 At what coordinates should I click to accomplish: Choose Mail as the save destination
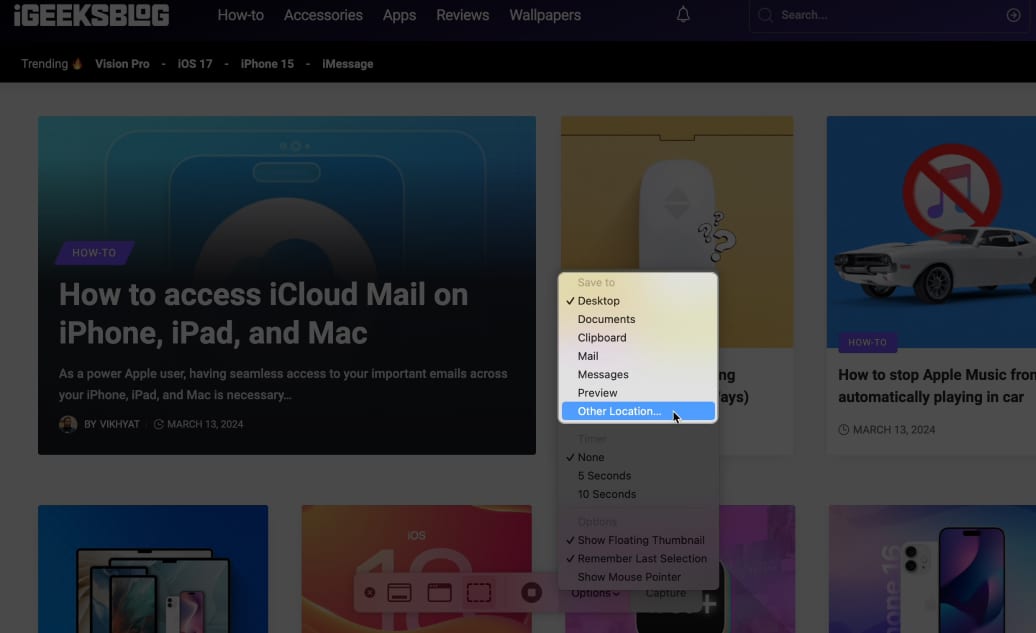click(x=638, y=356)
